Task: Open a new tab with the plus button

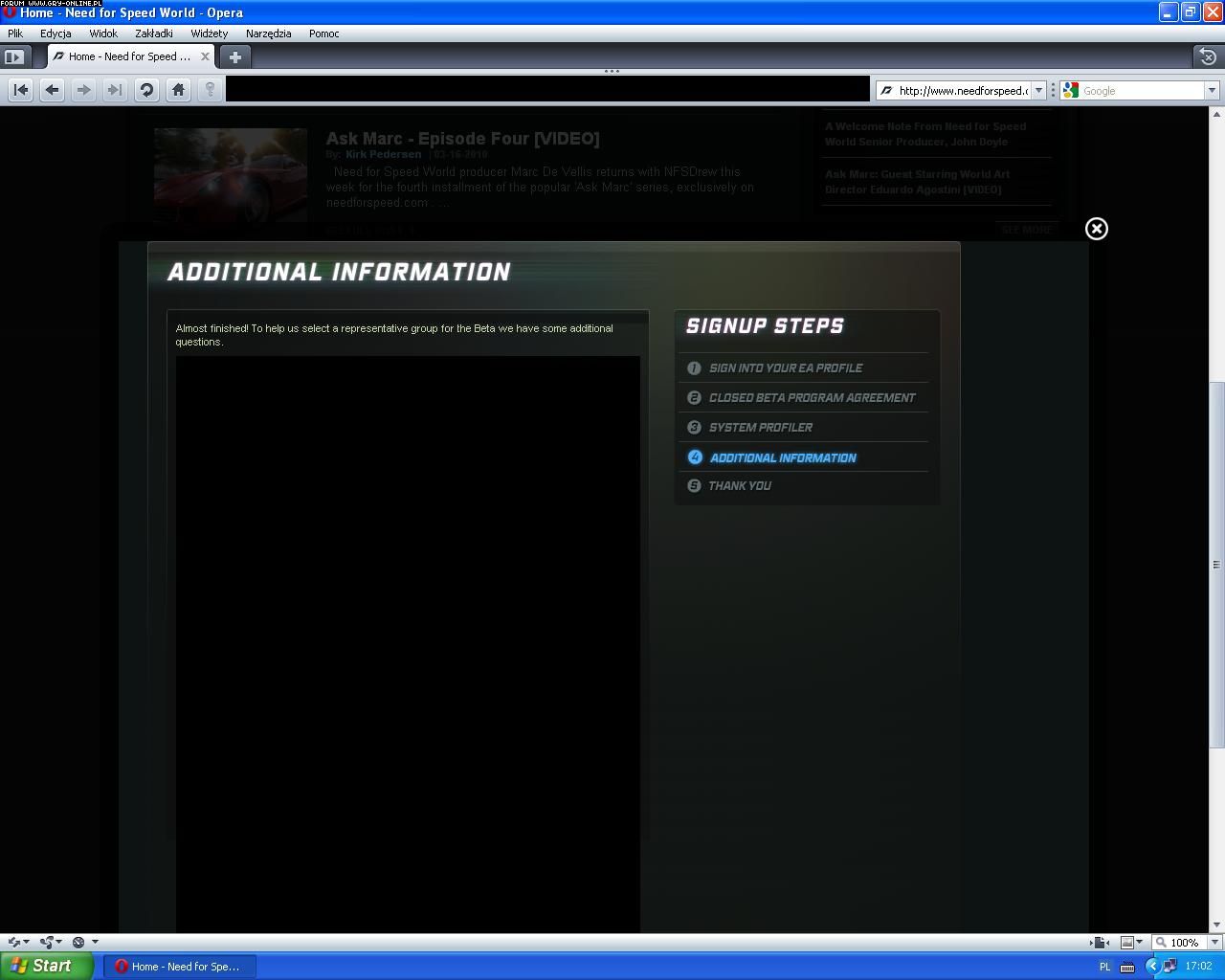Action: pyautogui.click(x=234, y=56)
